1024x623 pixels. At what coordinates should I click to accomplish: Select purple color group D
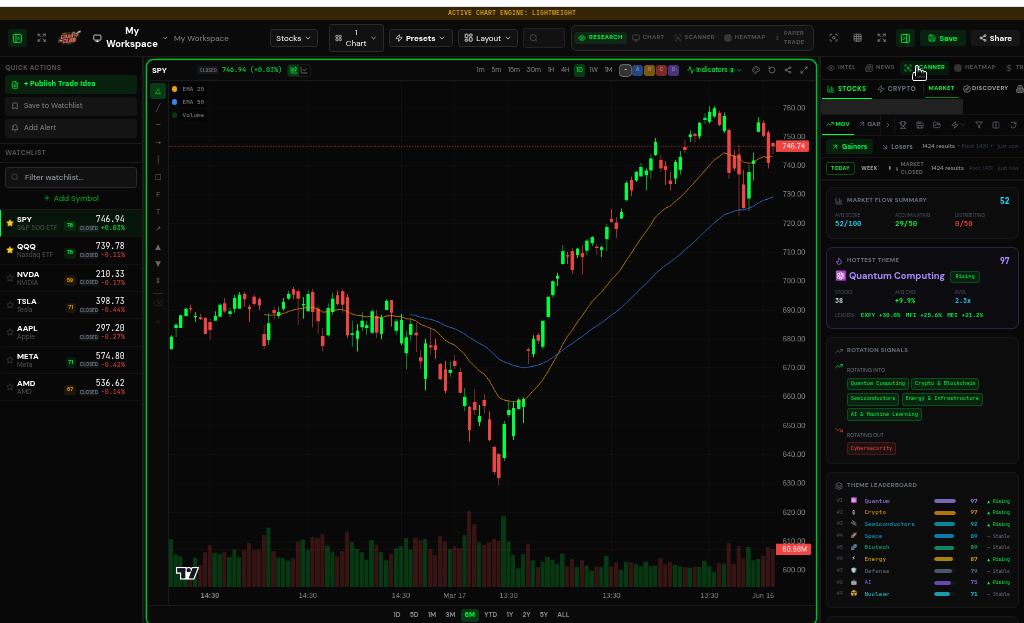(673, 70)
